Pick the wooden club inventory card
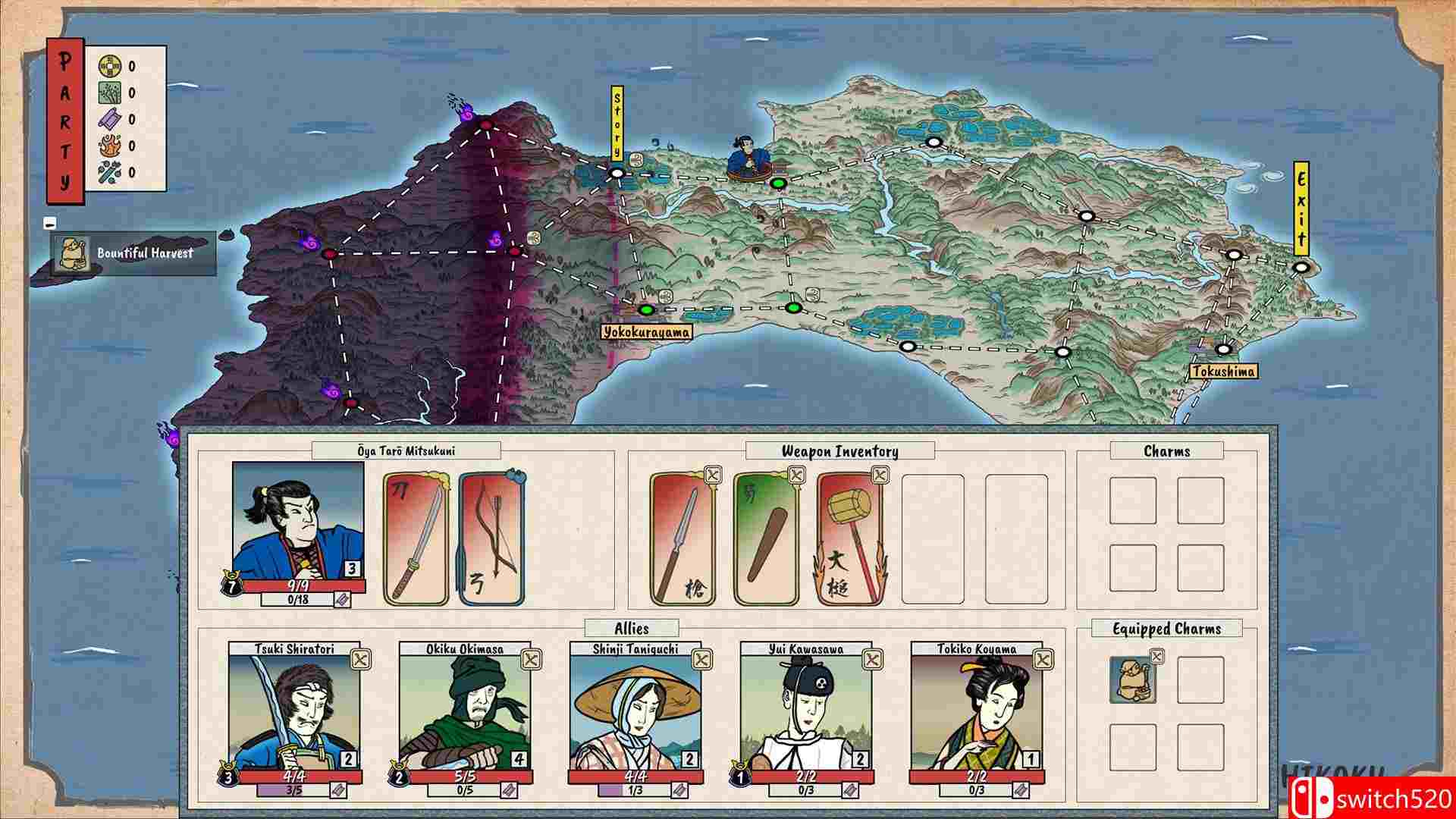 [766, 539]
